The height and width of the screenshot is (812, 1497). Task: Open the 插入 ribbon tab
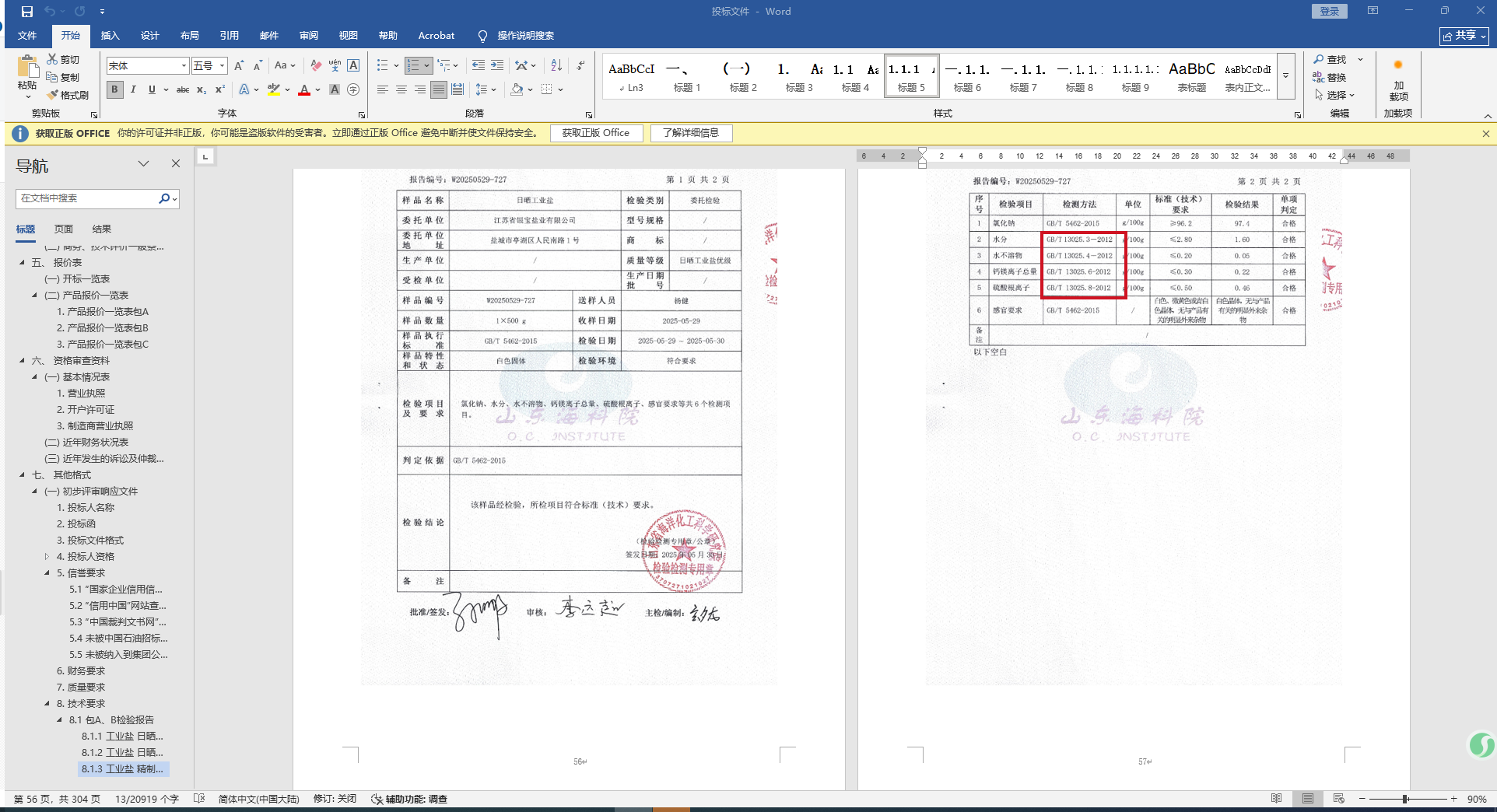[110, 36]
